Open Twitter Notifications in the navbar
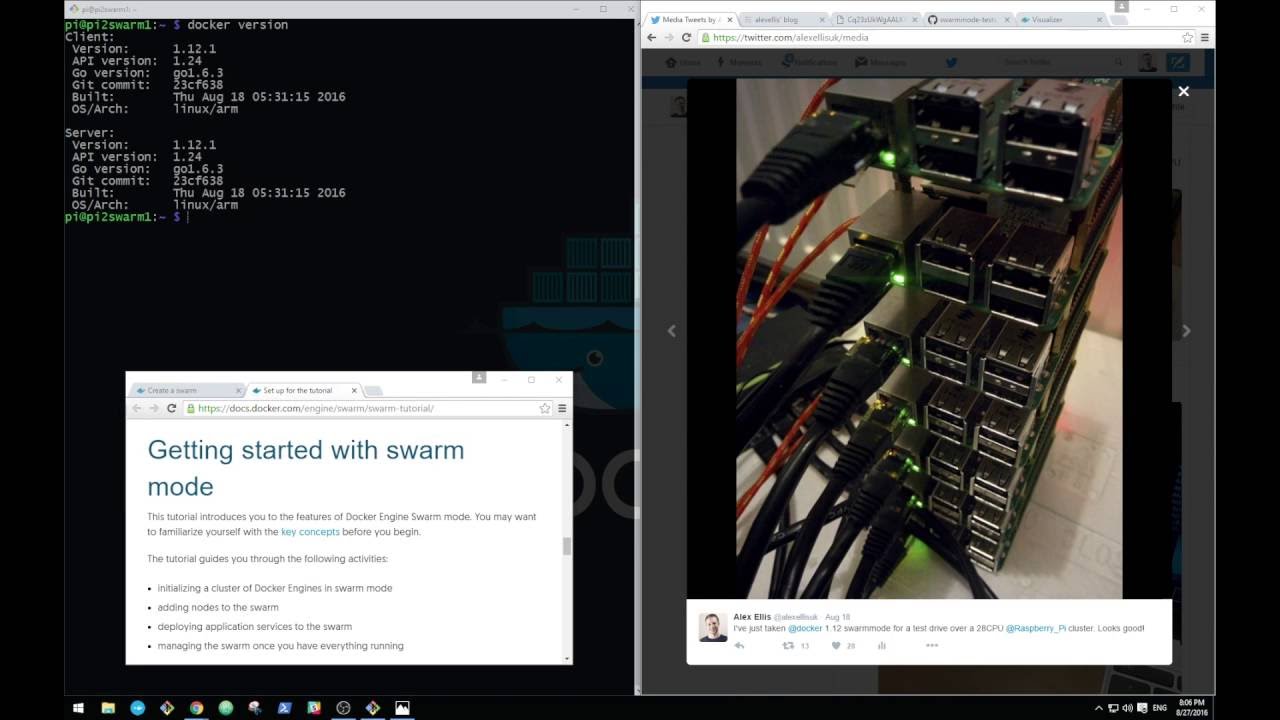 (807, 62)
